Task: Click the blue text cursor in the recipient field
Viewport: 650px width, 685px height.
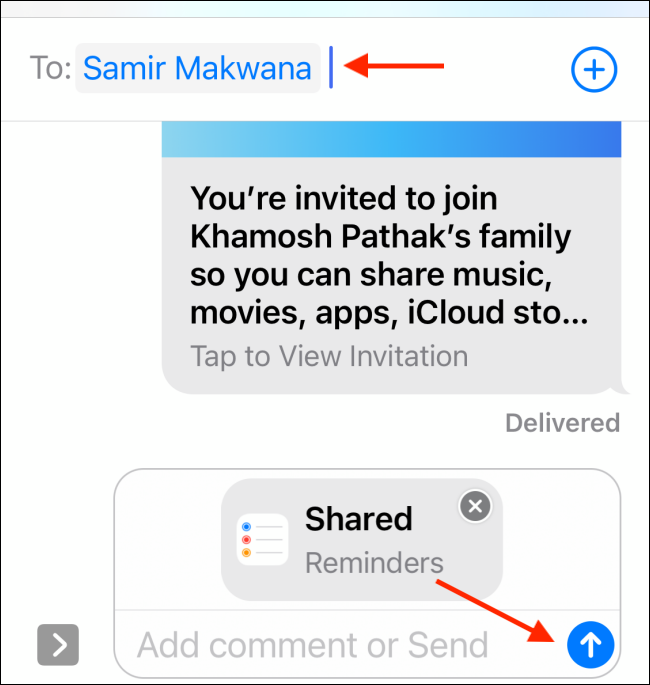Action: click(x=331, y=67)
